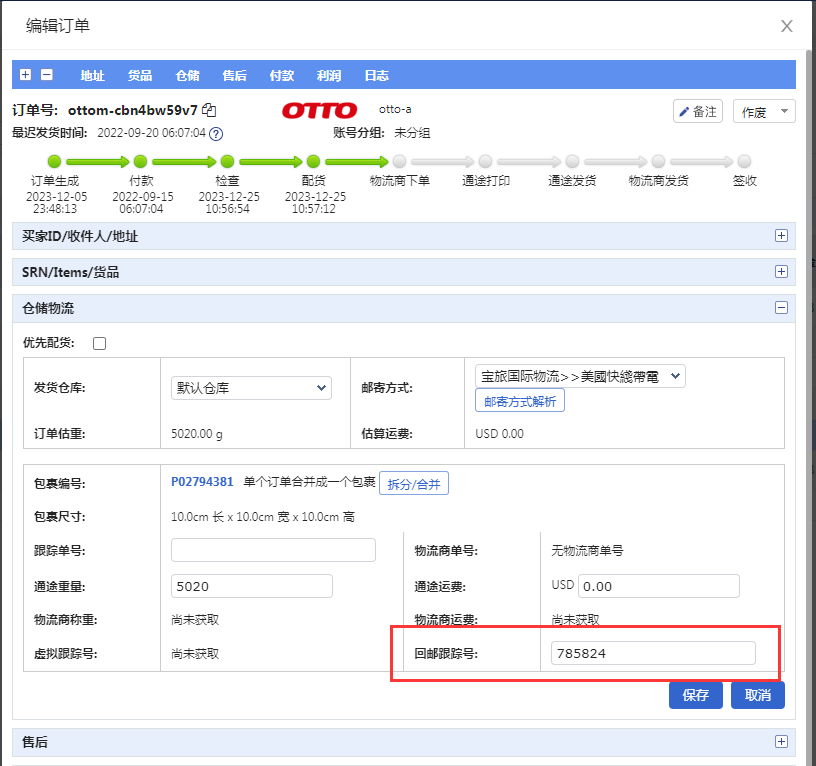Enable the 优先配货 checkbox
This screenshot has width=816, height=766.
99,344
